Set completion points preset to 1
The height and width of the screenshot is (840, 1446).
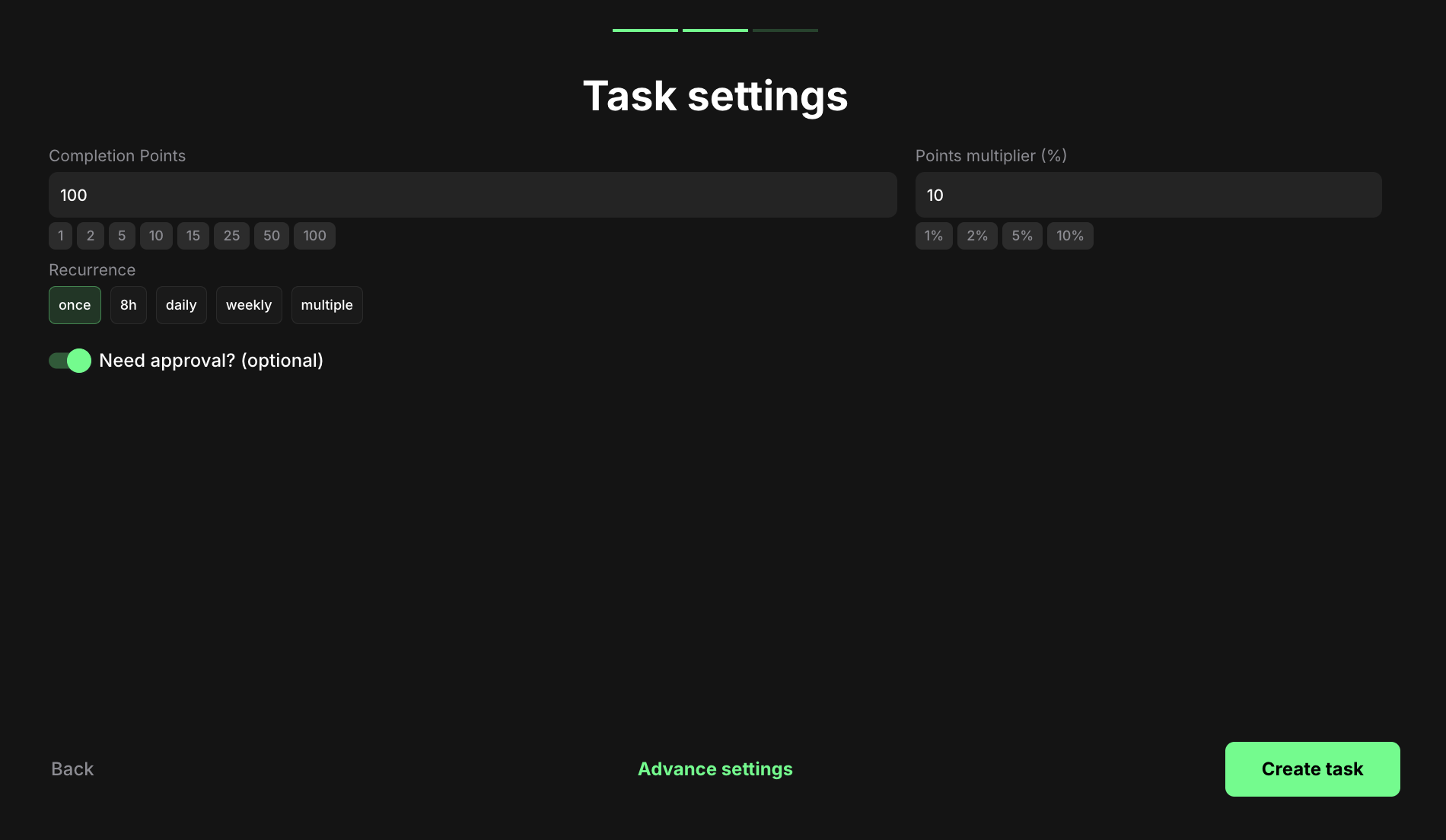[61, 236]
